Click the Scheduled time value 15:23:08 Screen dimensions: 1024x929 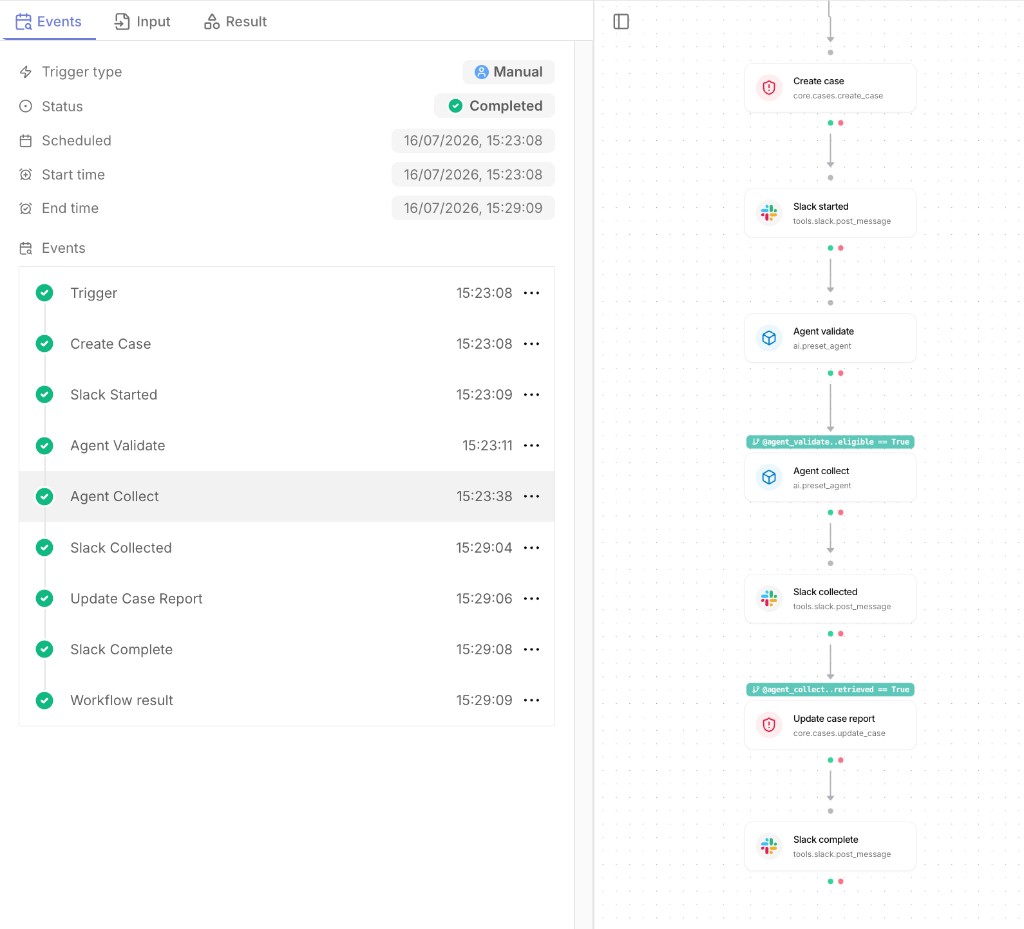tap(473, 140)
